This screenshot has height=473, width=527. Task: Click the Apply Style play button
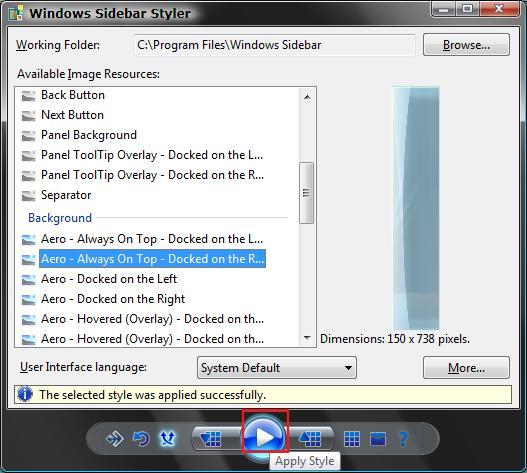tap(265, 437)
